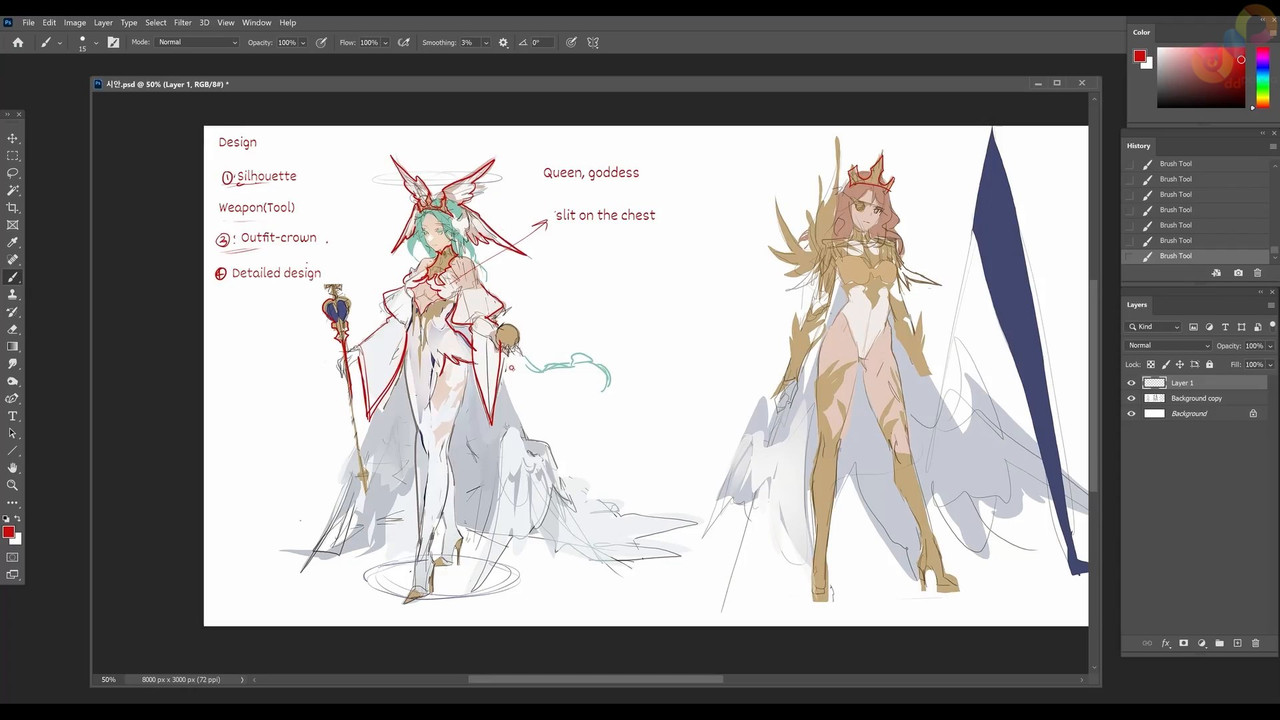1280x720 pixels.
Task: Open layer blend mode Normal dropdown
Action: coord(1168,346)
